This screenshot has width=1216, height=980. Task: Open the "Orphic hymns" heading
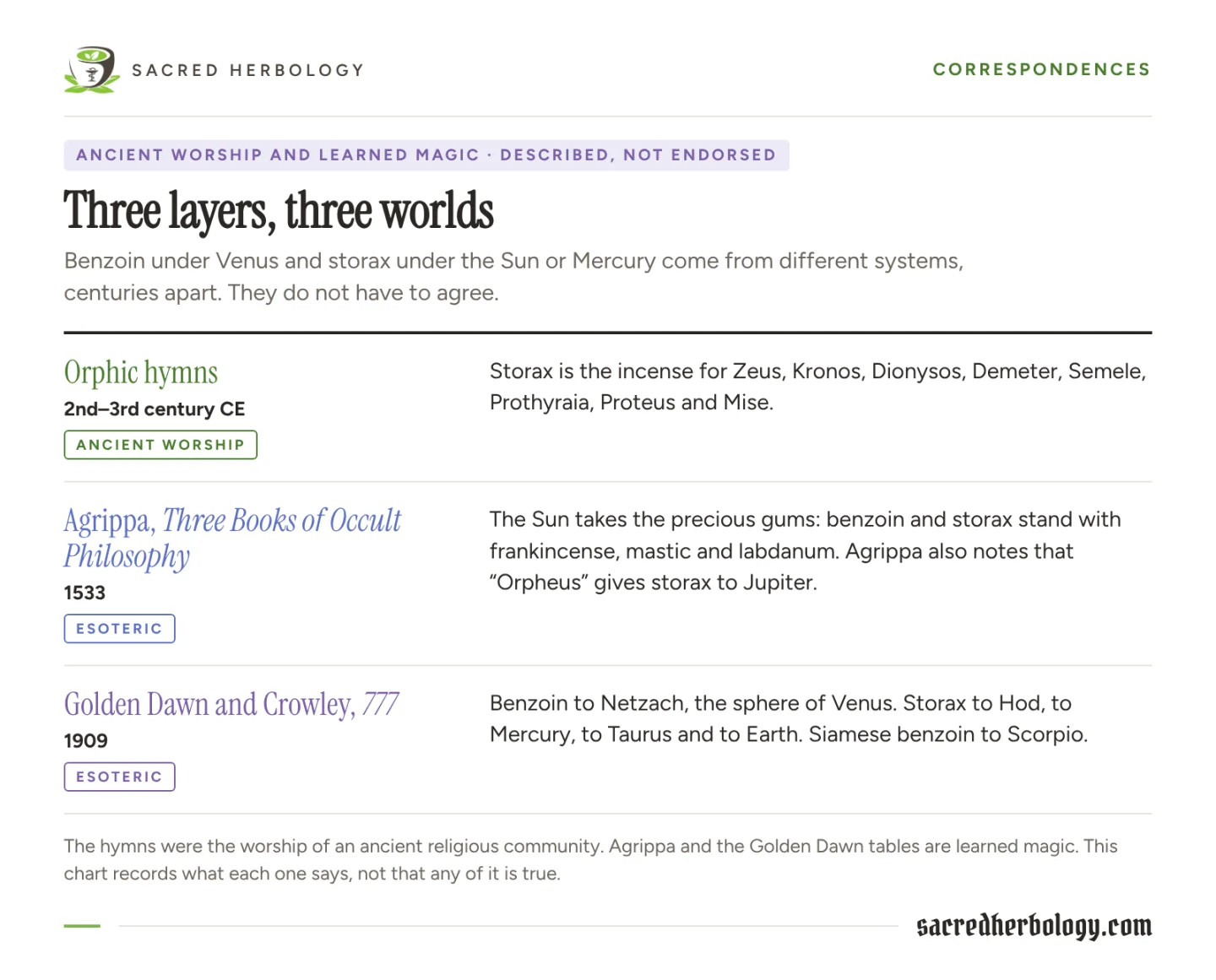[x=141, y=372]
